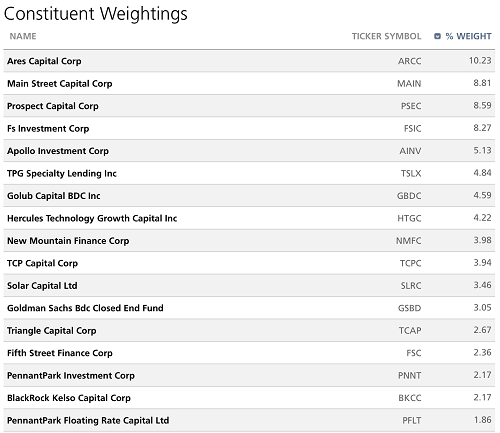
Task: Click the New Mountain Finance Corp row
Action: click(249, 241)
